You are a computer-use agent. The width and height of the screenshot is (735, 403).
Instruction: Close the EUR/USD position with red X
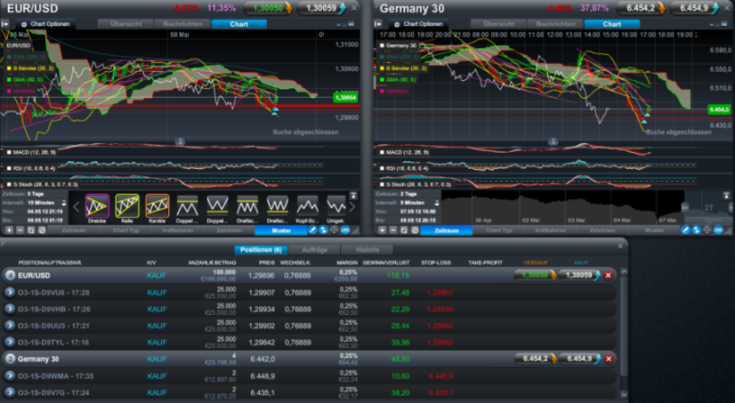pos(608,276)
